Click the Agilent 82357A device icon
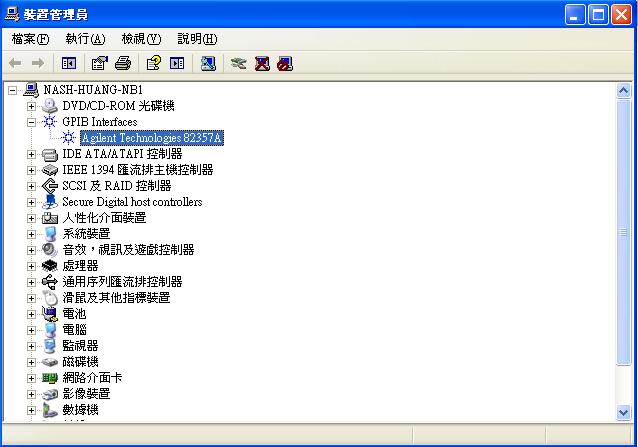The image size is (638, 447). pyautogui.click(x=68, y=138)
